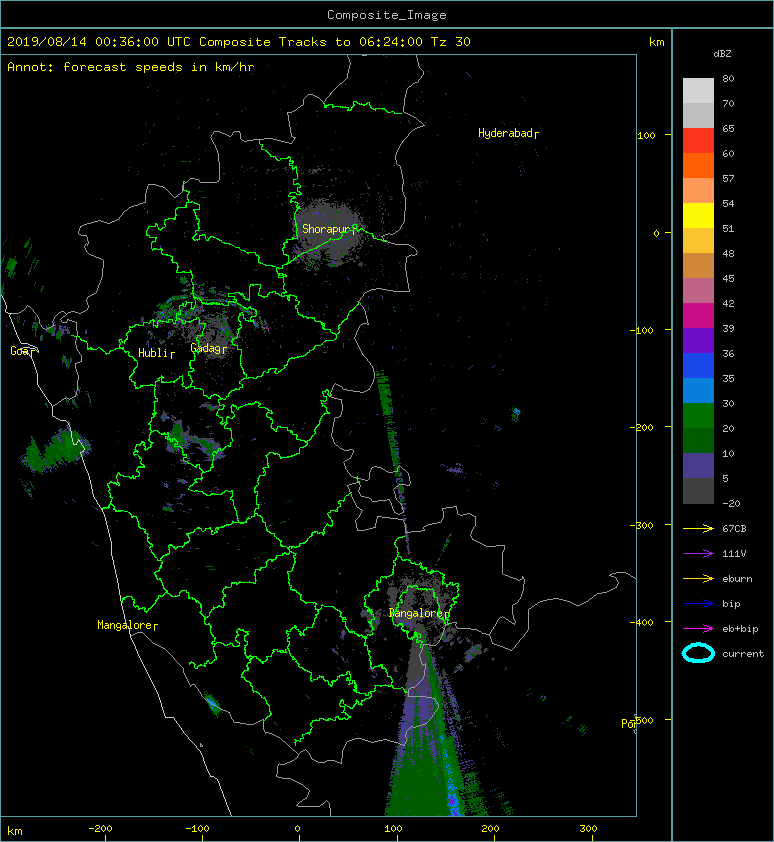The image size is (774, 842).
Task: Click the blue bip arrow legend icon
Action: [698, 604]
